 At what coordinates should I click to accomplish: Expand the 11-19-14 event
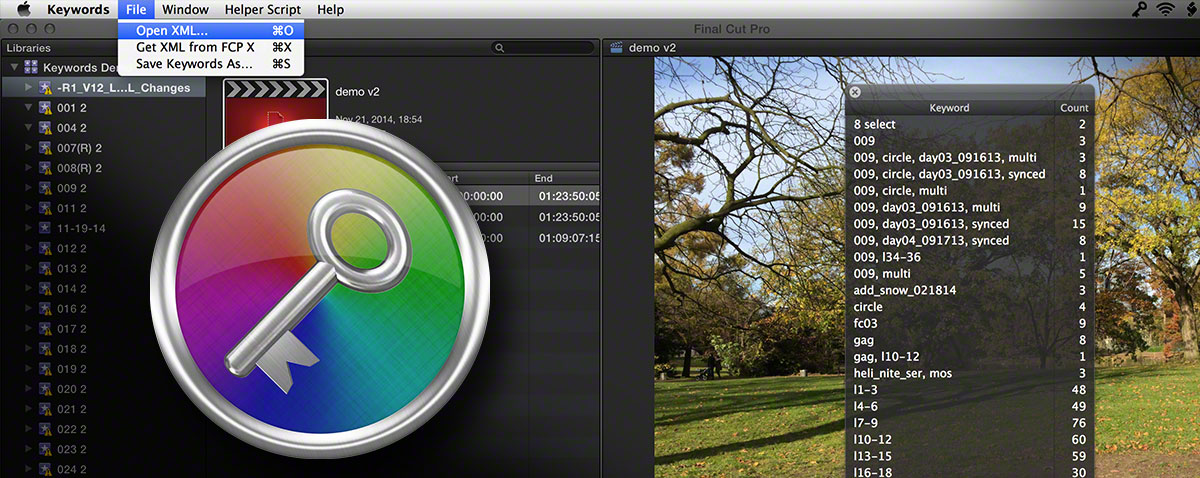[x=28, y=227]
